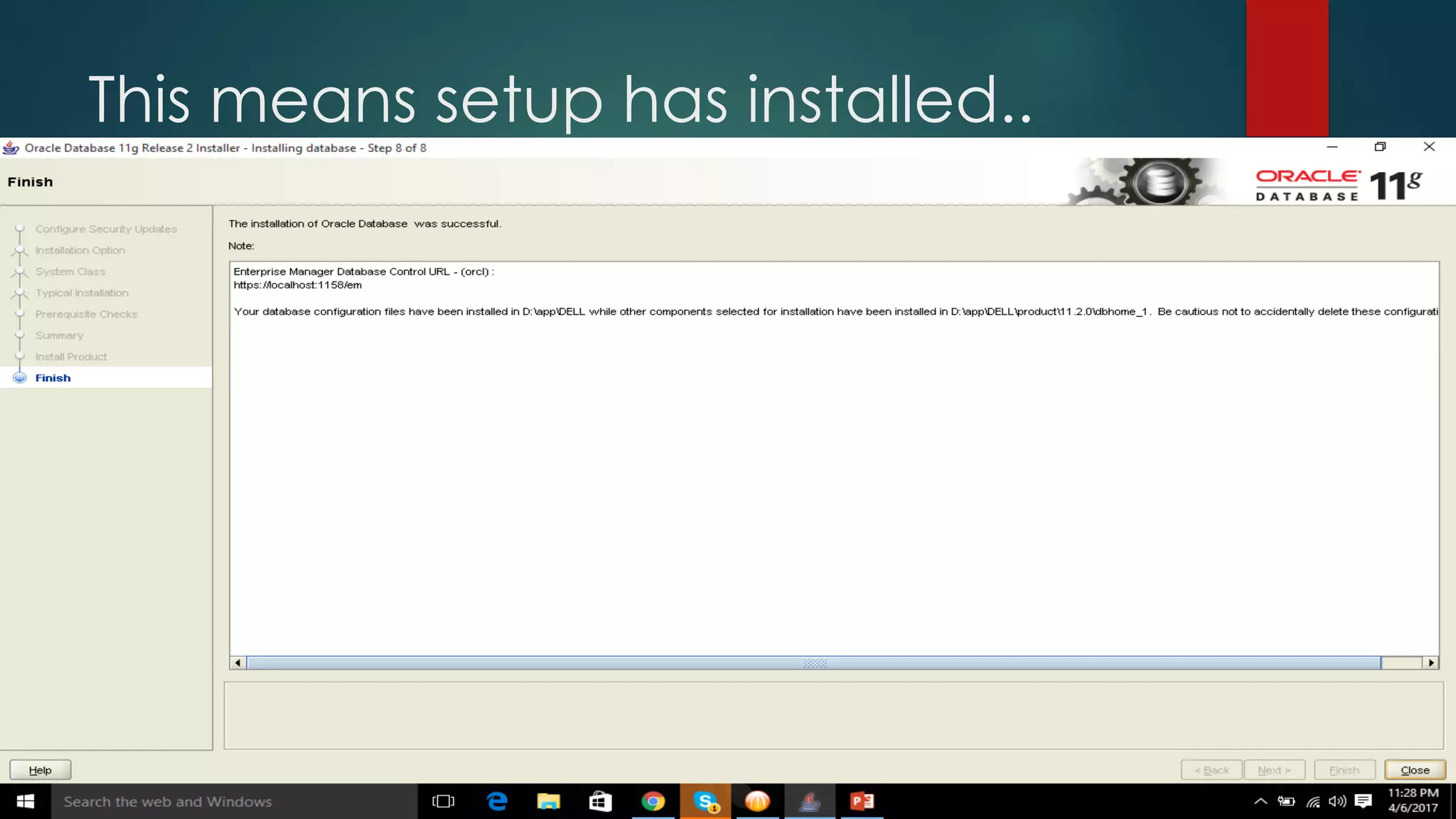Select the Configure Security Updates step
1456x819 pixels.
[x=106, y=229]
